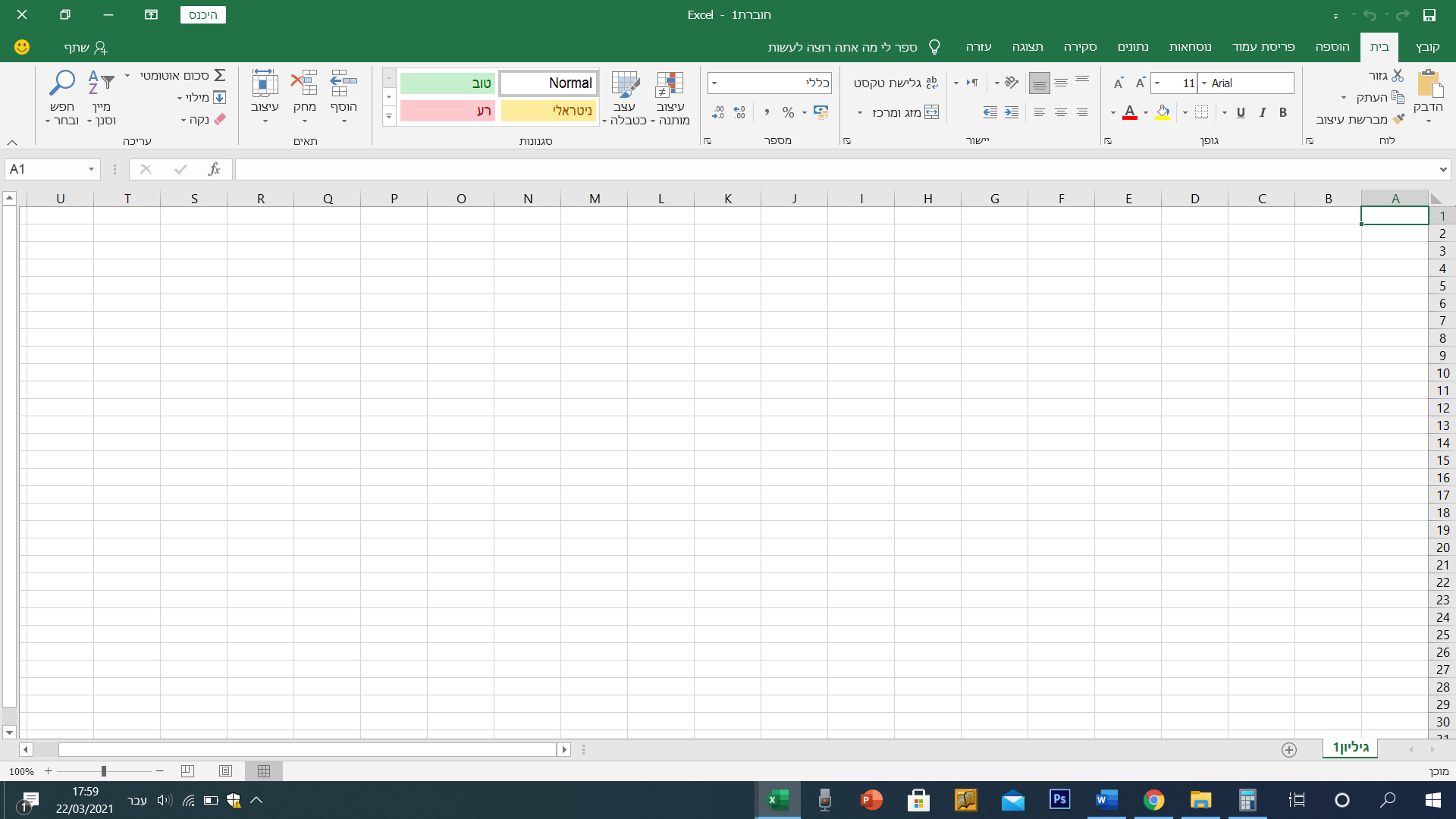
Task: Click the Delete cells icon
Action: pos(304,83)
